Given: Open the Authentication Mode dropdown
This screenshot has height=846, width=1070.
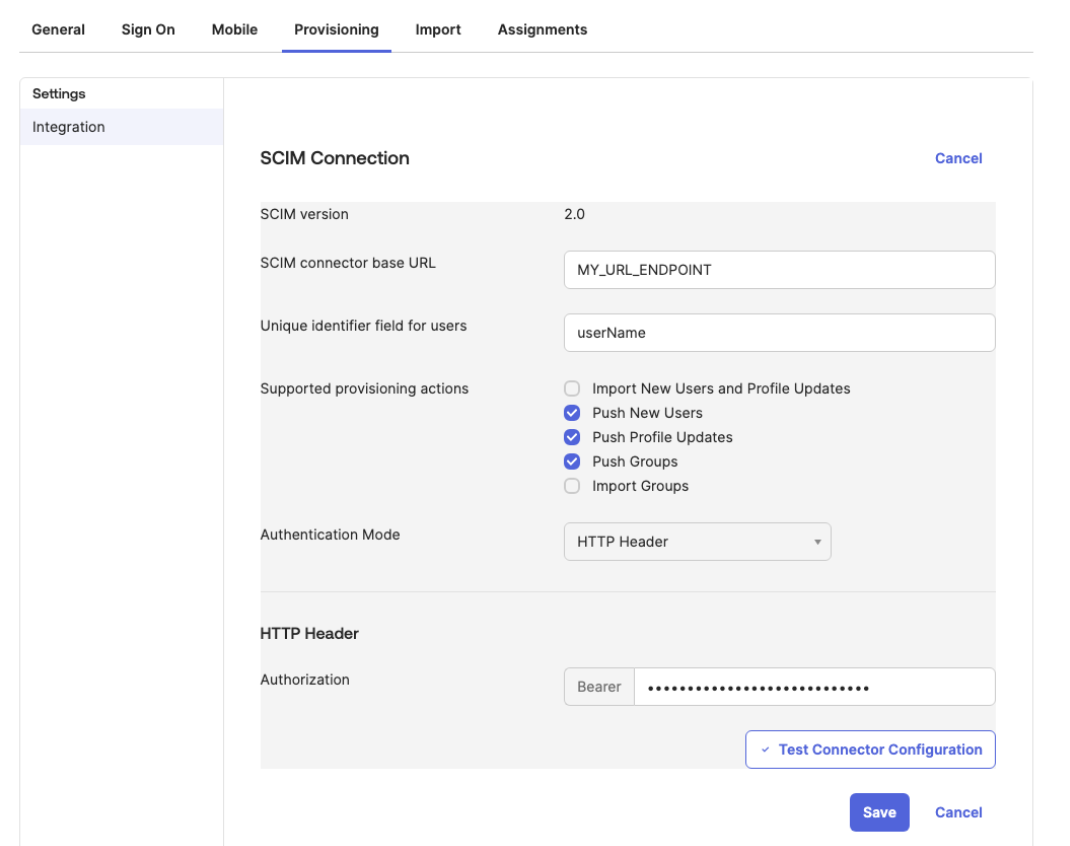Looking at the screenshot, I should [696, 541].
